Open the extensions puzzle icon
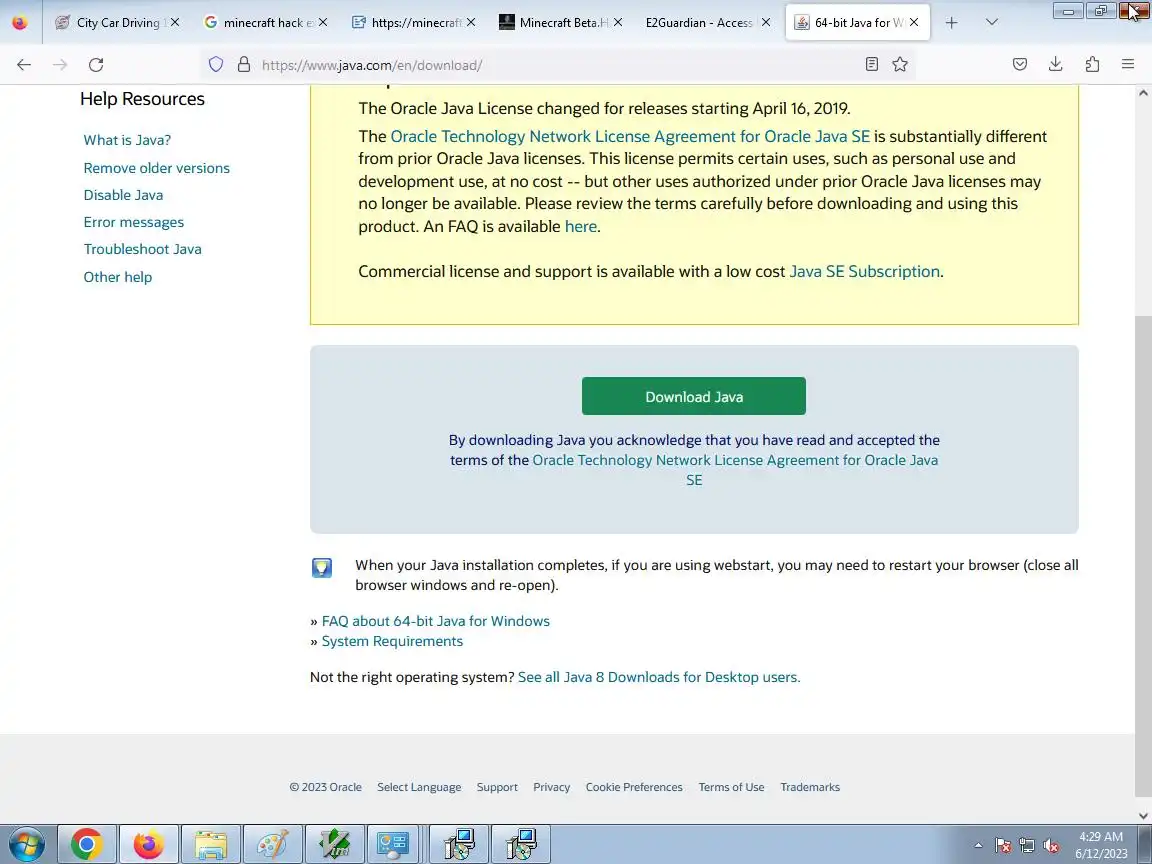 click(1092, 65)
